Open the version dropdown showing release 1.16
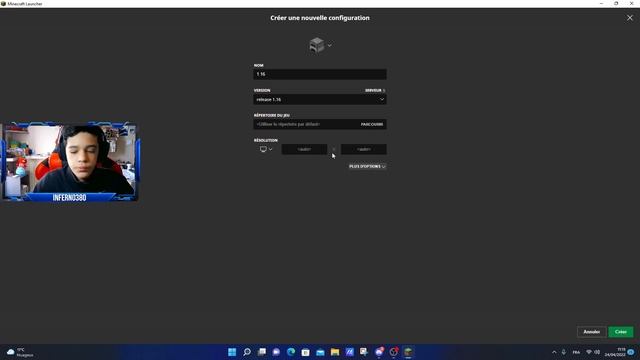The height and width of the screenshot is (360, 640). click(320, 100)
